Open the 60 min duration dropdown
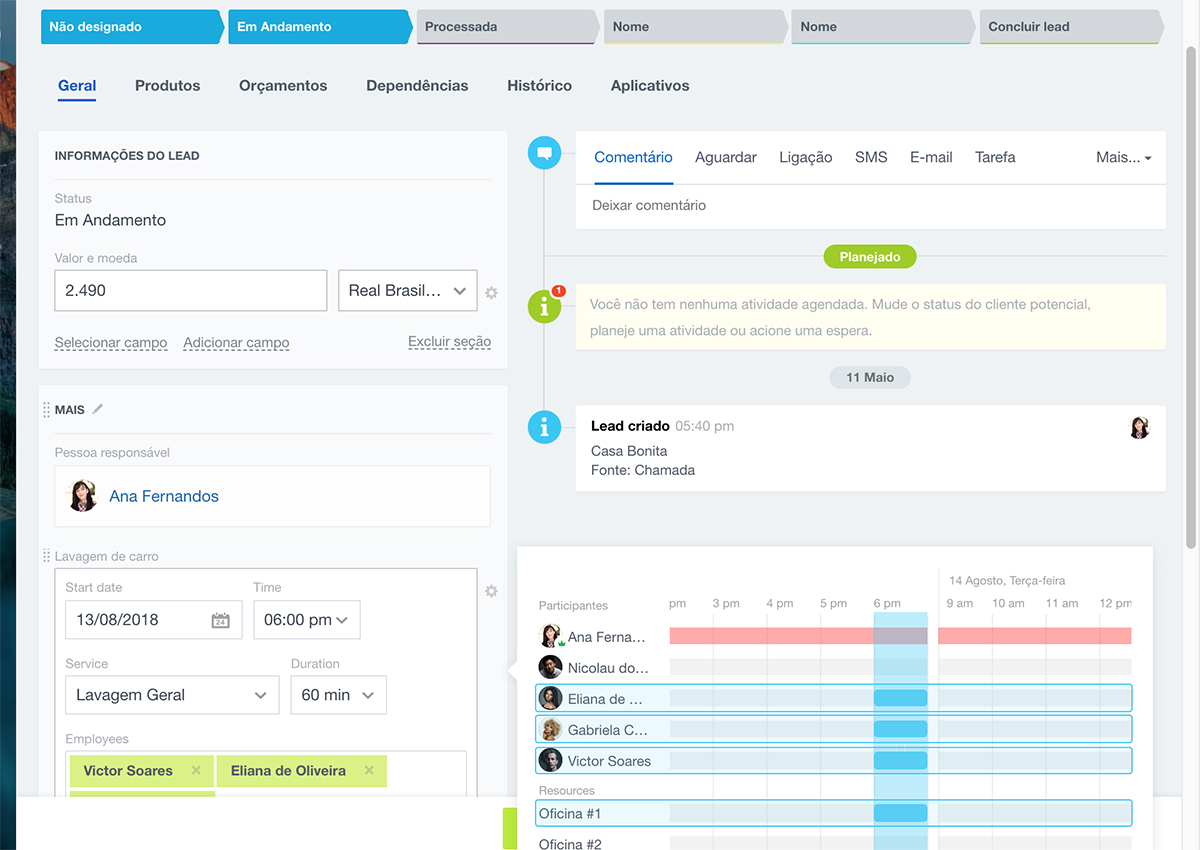Screen dimensions: 1200x850 pos(338,695)
